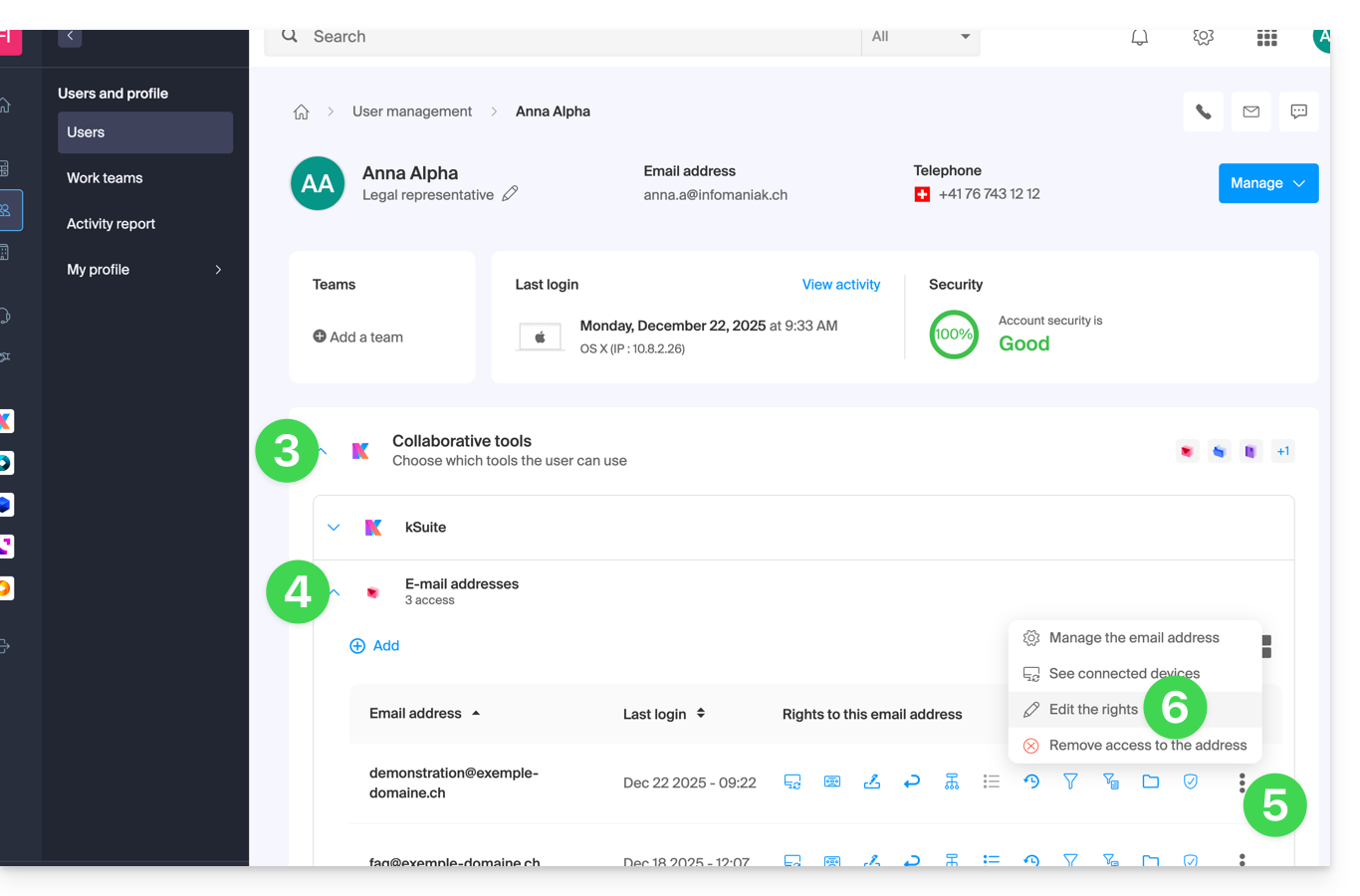This screenshot has height=896, width=1360.
Task: Click Add a team
Action: pyautogui.click(x=357, y=337)
